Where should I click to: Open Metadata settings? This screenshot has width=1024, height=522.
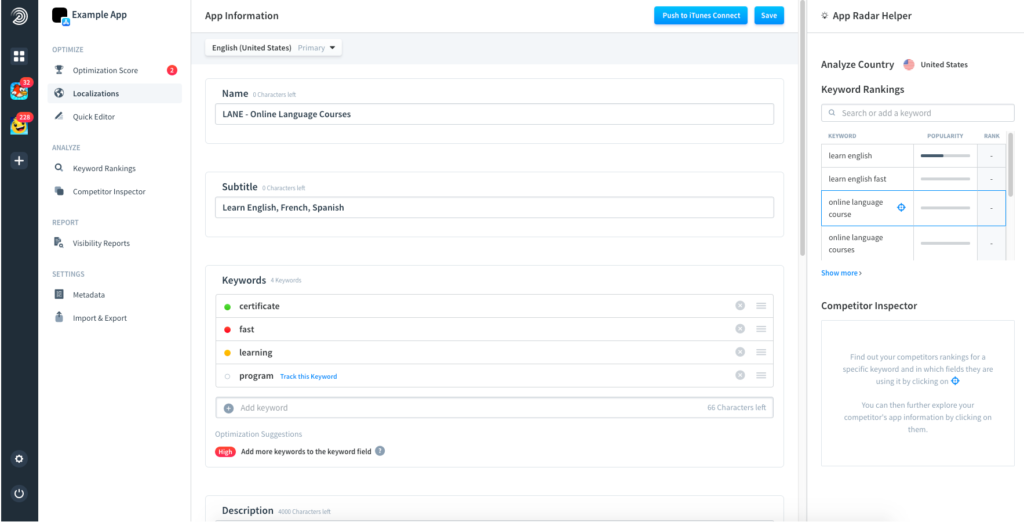pyautogui.click(x=88, y=295)
